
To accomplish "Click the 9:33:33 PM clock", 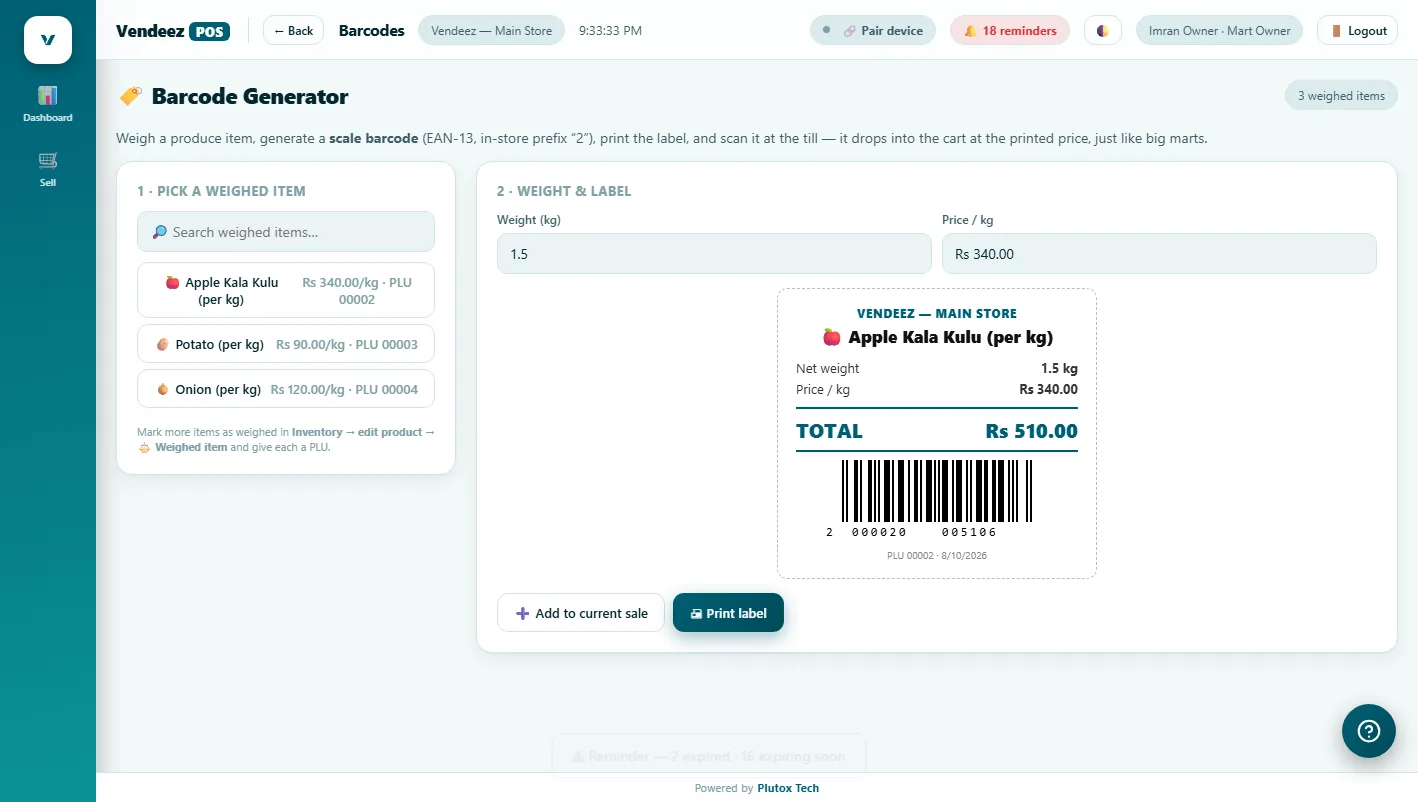I will [x=610, y=31].
